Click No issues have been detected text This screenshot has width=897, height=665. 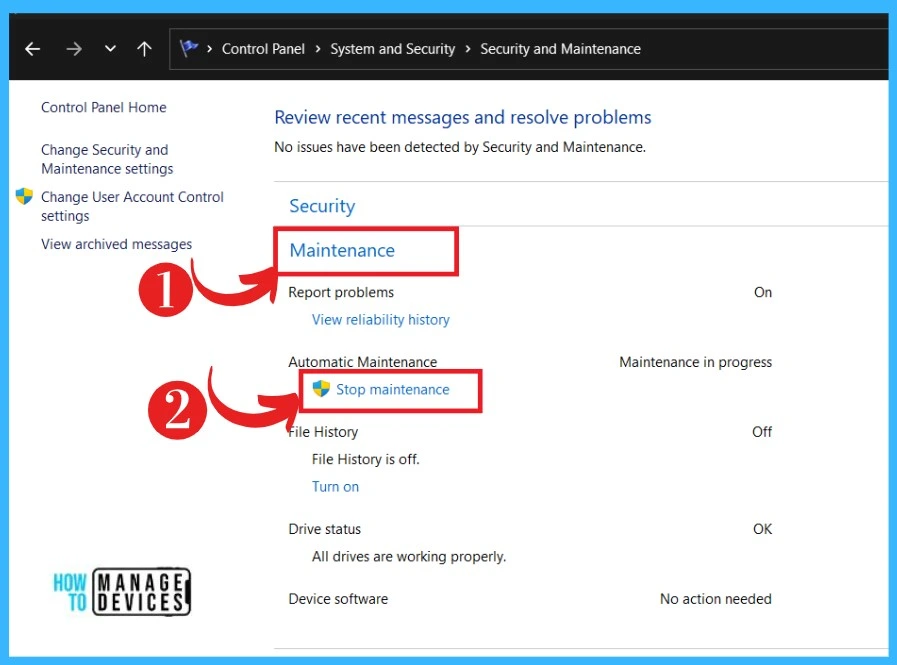(x=460, y=147)
